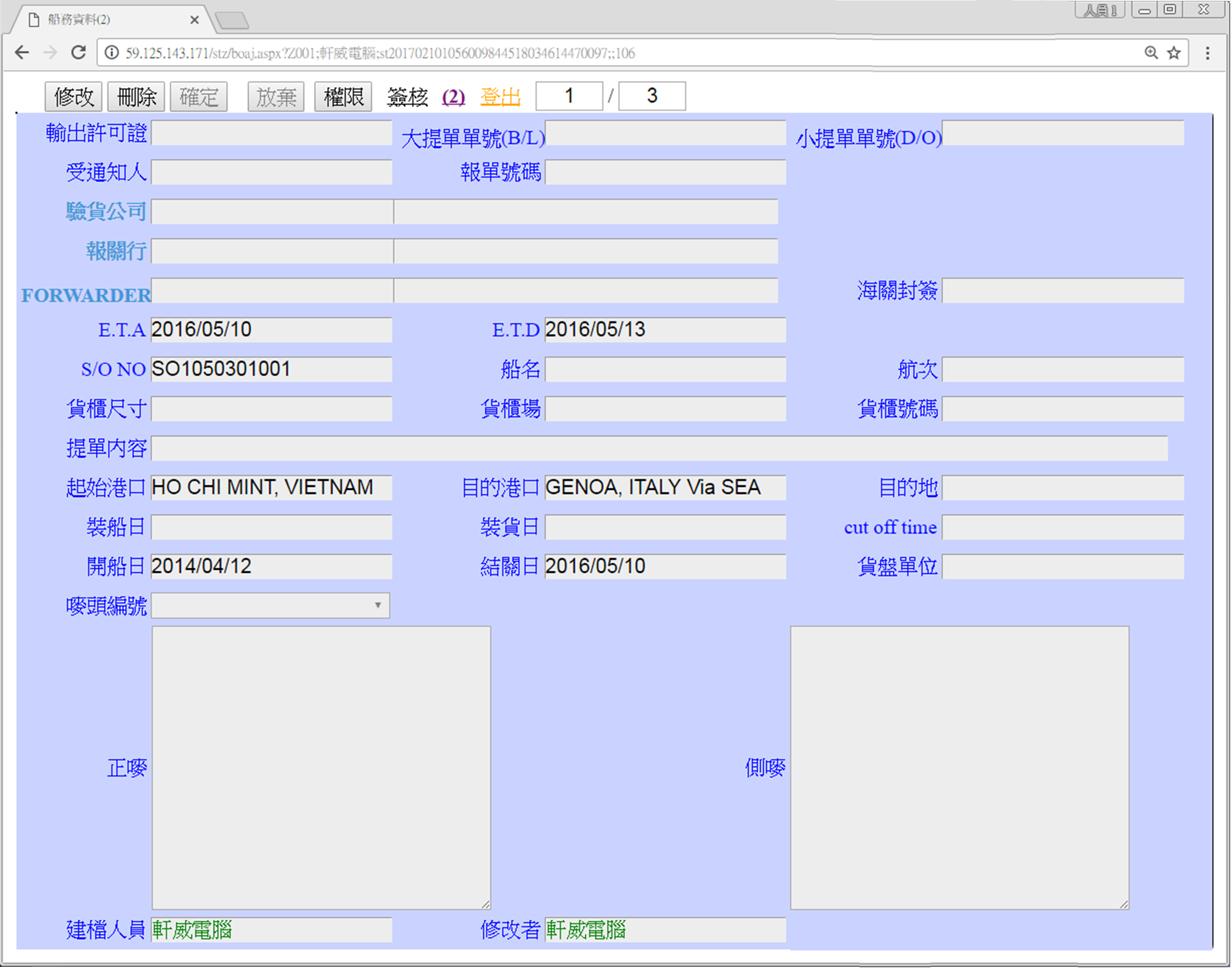1232x969 pixels.
Task: Click the site info icon in address bar
Action: (x=112, y=53)
